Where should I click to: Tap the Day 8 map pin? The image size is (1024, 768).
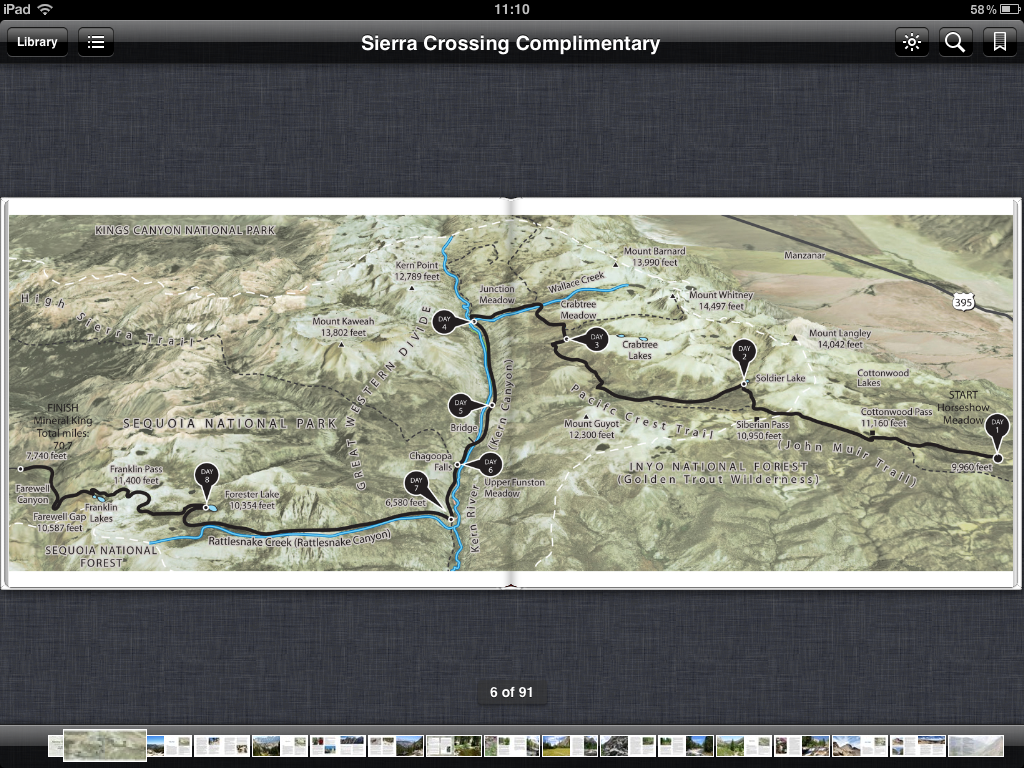click(206, 477)
